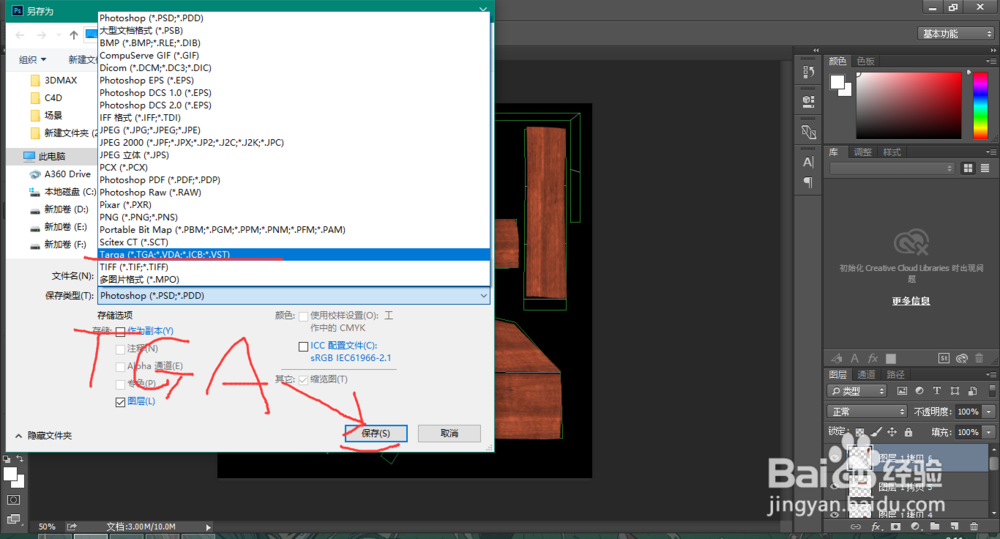Toggle the Layers (图层) save checkbox
The width and height of the screenshot is (1000, 539).
120,402
